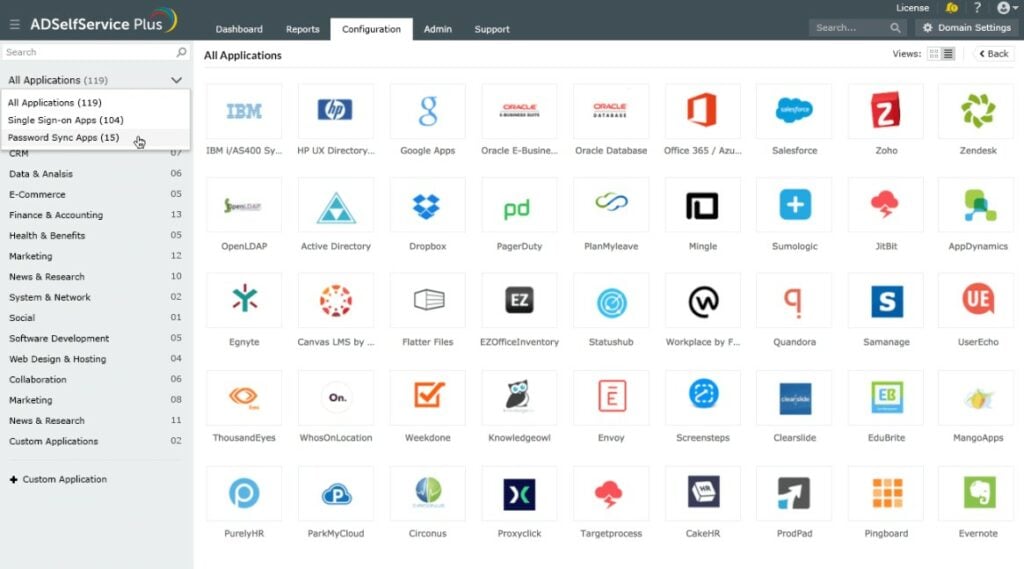Select the Office 365 / Azure icon
Screen dimensions: 1024x569
703,111
